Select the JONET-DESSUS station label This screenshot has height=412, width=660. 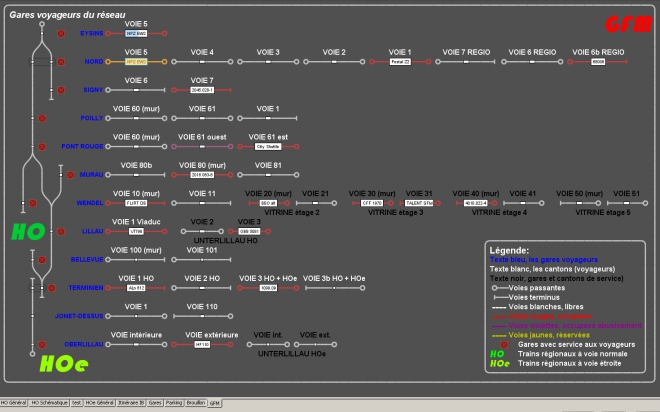click(x=79, y=316)
